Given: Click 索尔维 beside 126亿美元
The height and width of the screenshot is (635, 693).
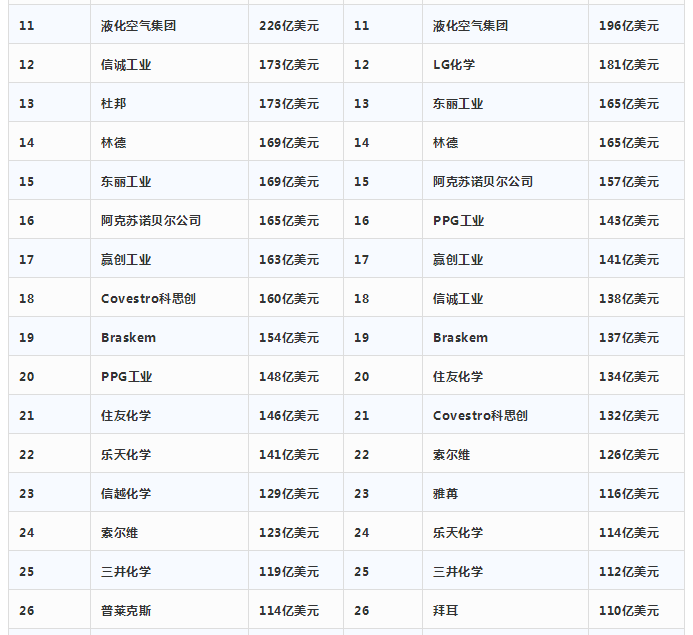Looking at the screenshot, I should 451,455.
